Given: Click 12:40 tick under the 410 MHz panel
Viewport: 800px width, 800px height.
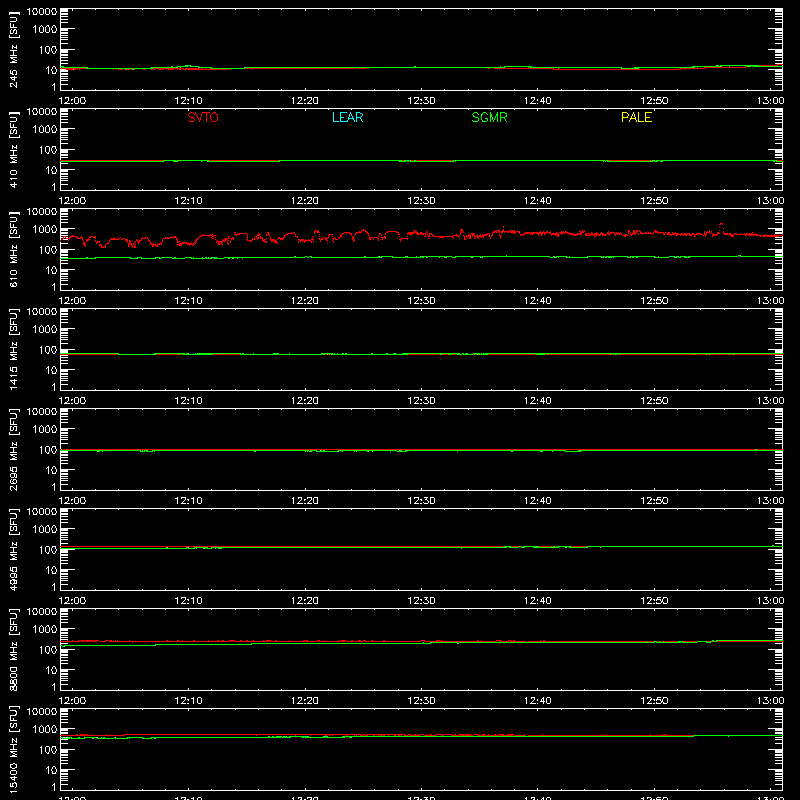Looking at the screenshot, I should tap(538, 201).
